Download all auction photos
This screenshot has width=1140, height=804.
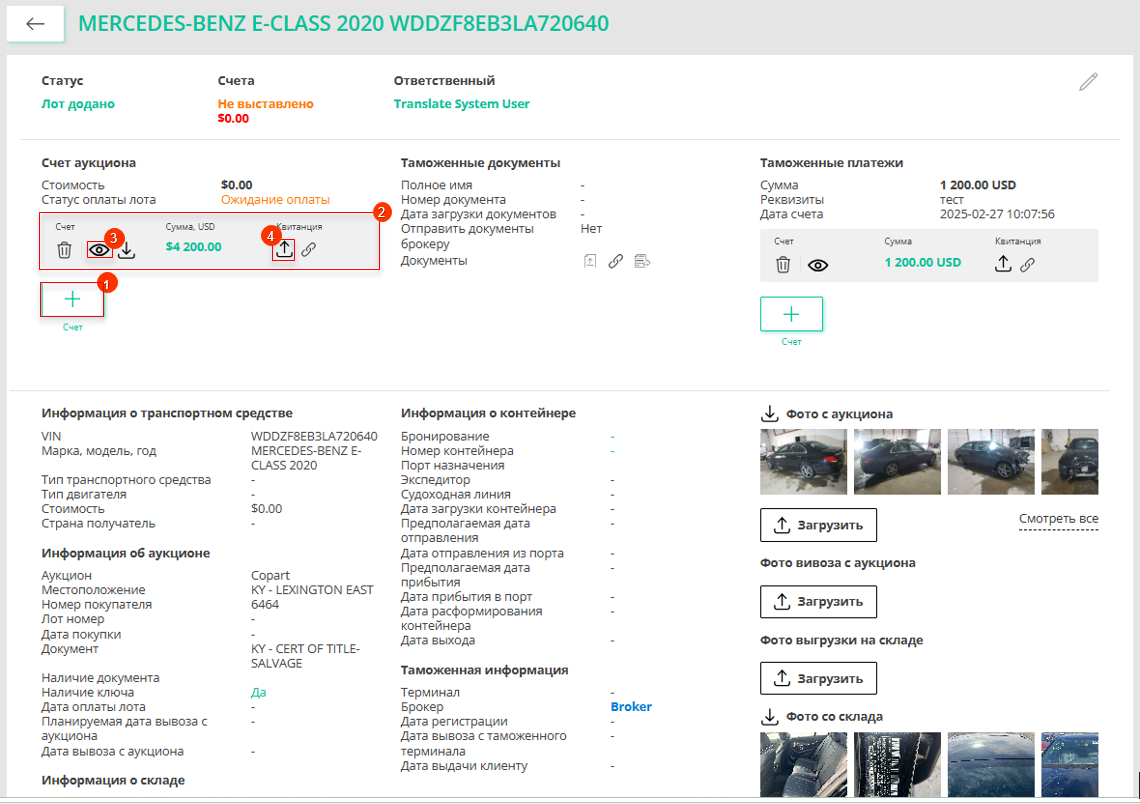click(769, 414)
